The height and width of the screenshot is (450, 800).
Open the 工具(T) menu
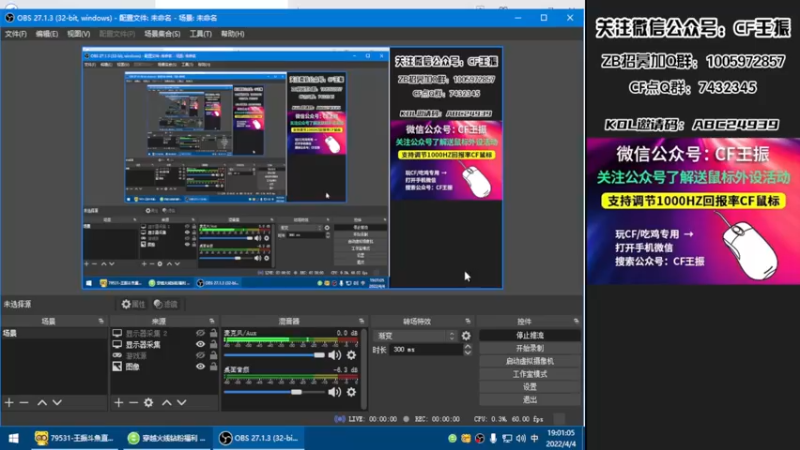click(201, 34)
